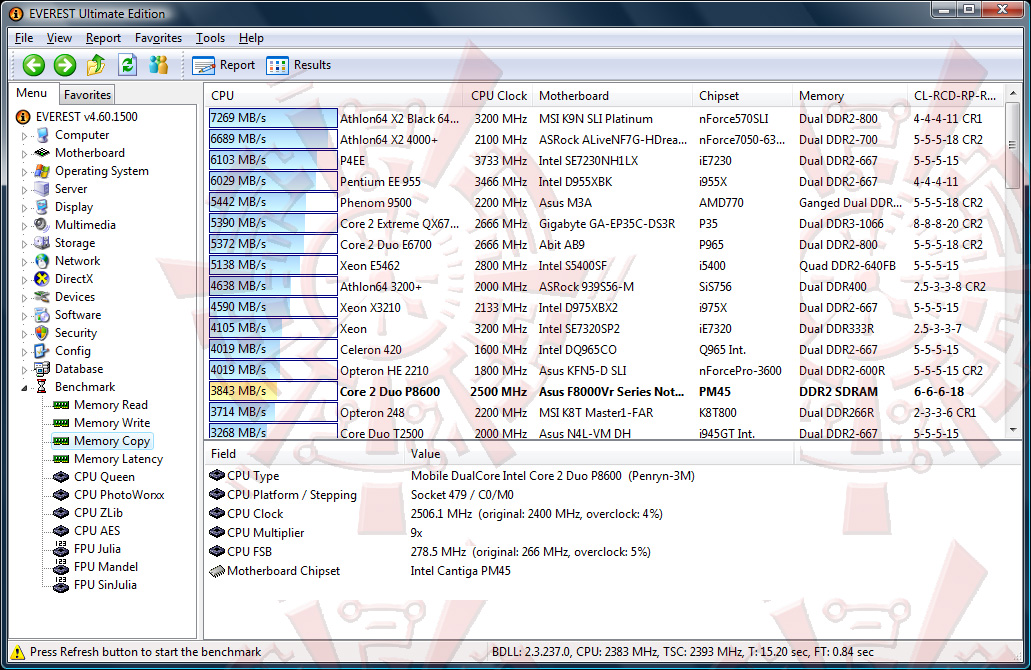This screenshot has width=1031, height=670.
Task: Switch to the Menu tab
Action: pos(32,93)
